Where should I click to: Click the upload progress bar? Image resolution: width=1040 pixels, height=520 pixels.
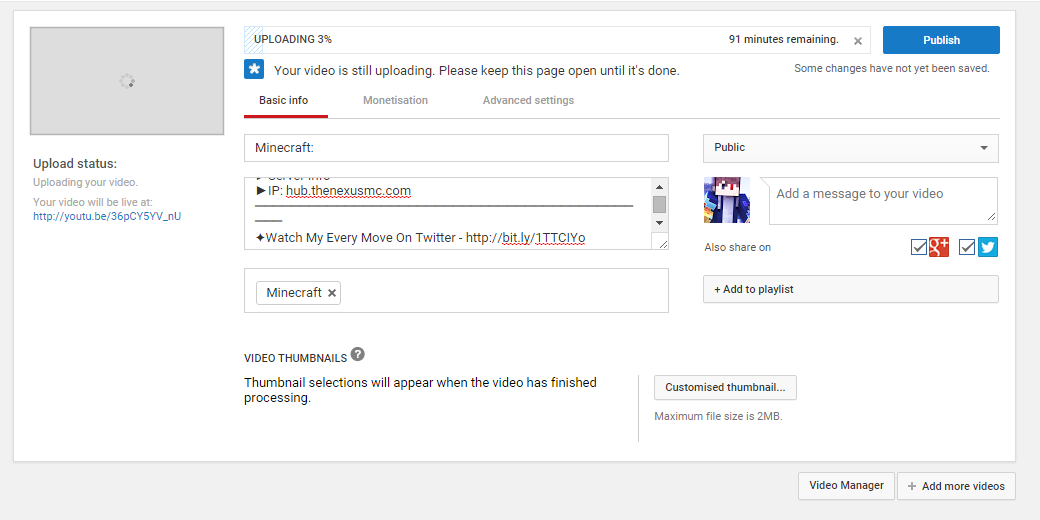(x=556, y=40)
